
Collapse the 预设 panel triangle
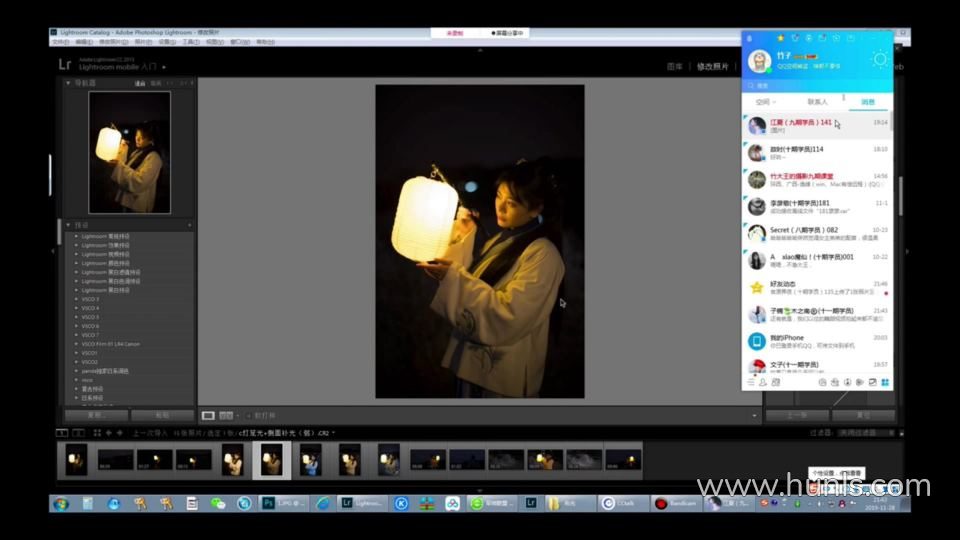point(68,225)
